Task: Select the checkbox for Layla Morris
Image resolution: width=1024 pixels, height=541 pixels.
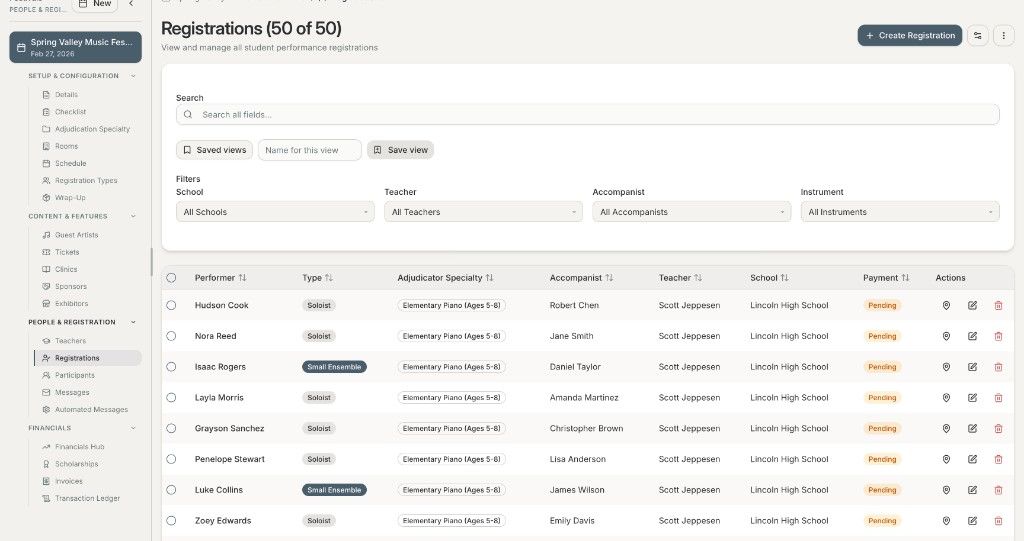Action: pyautogui.click(x=171, y=398)
